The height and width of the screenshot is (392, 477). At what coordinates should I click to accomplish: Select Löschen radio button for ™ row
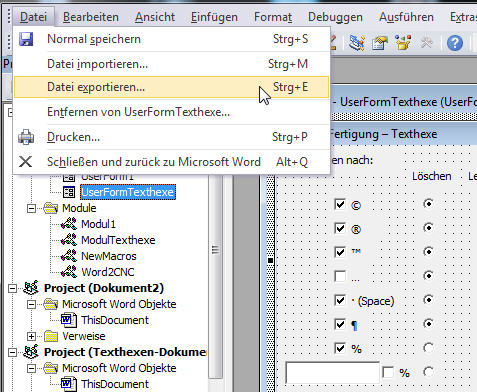(x=428, y=252)
